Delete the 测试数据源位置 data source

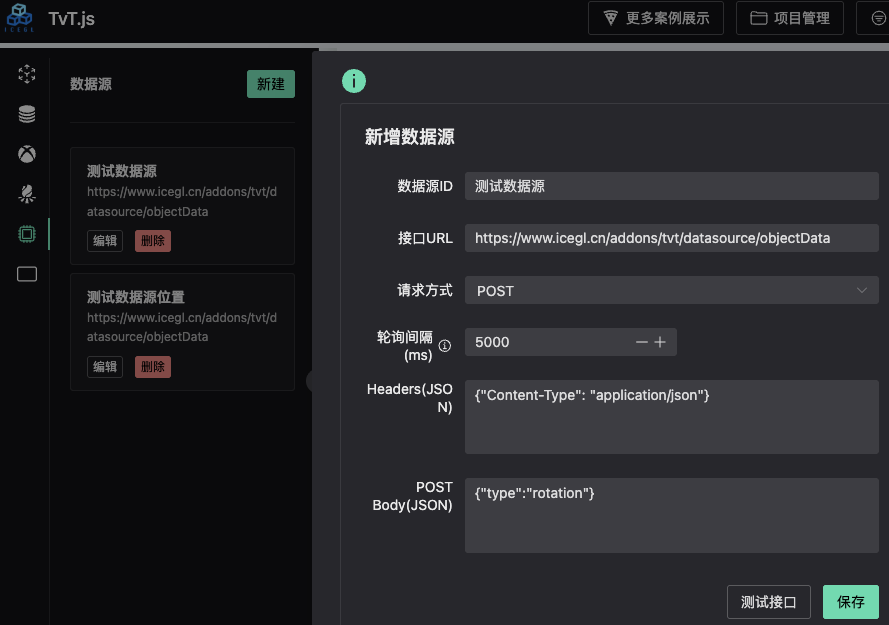(x=153, y=367)
